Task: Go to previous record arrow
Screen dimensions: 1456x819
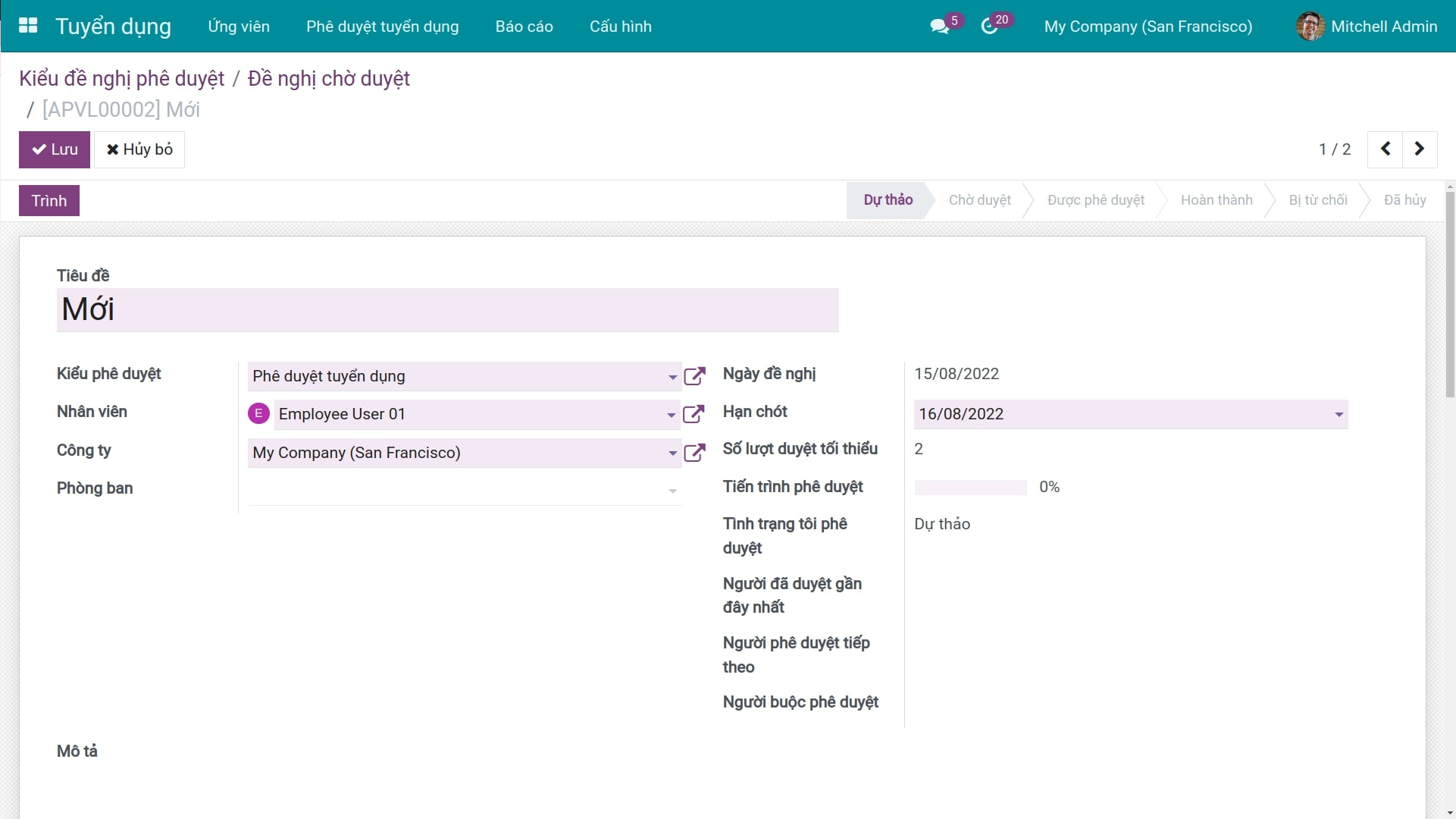Action: click(1385, 149)
